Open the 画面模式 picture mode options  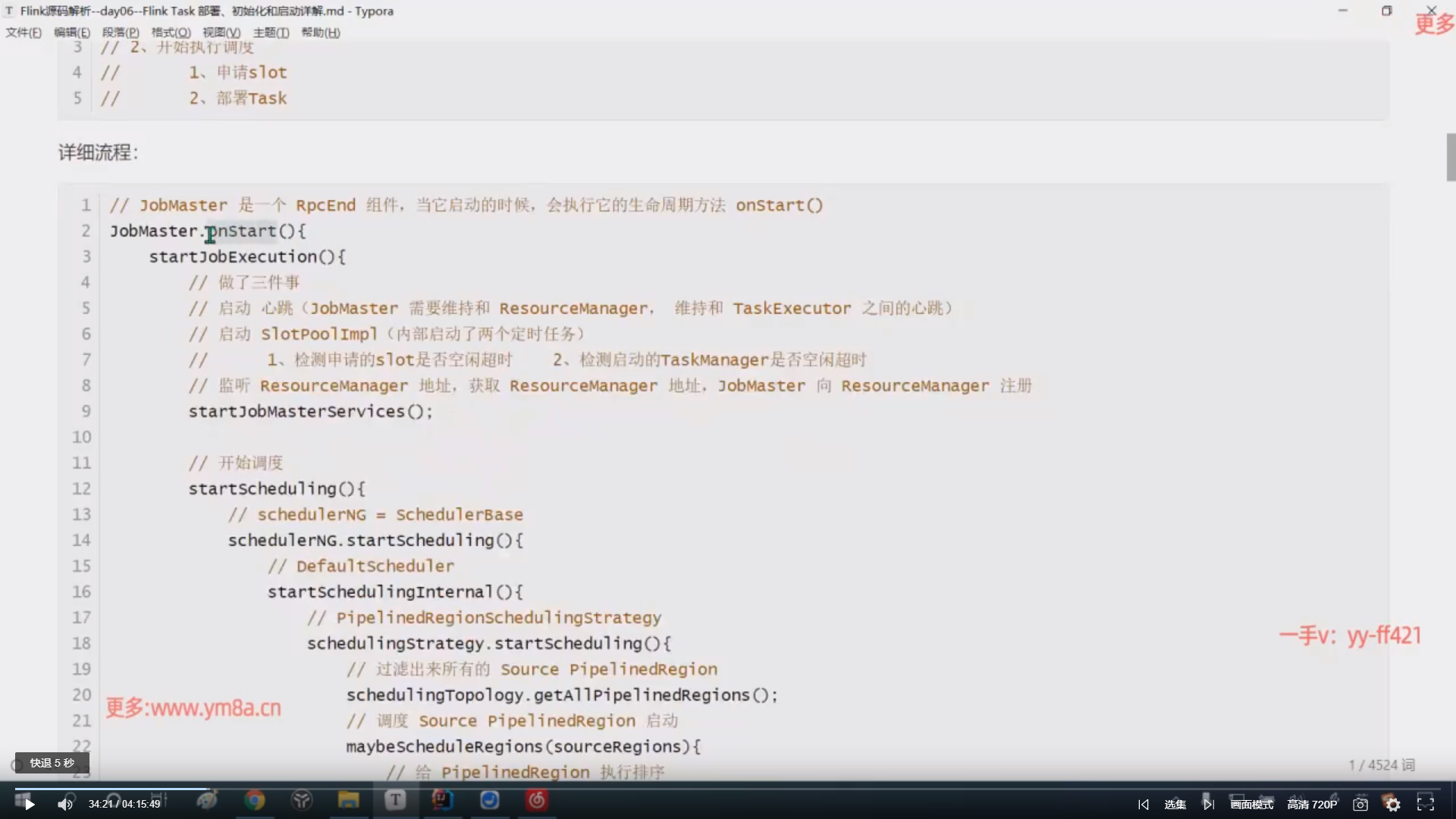(x=1251, y=804)
